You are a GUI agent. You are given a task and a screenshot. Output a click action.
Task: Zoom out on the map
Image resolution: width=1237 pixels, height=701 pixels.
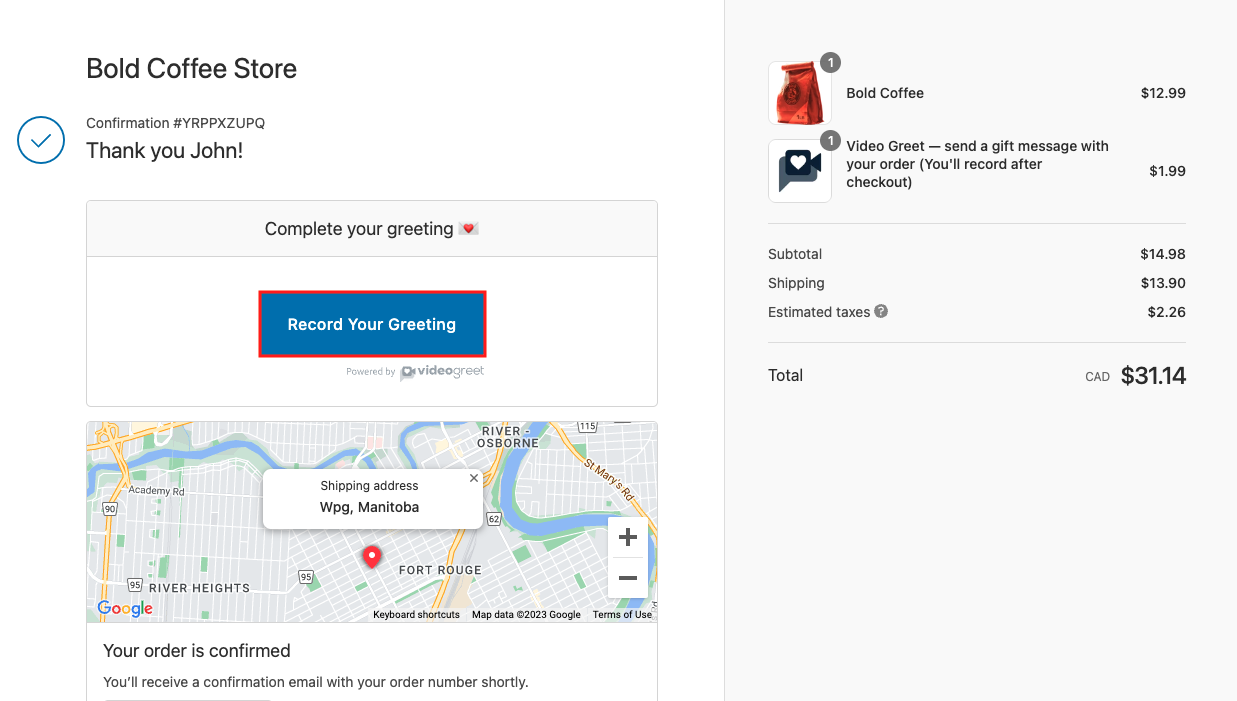coord(628,578)
